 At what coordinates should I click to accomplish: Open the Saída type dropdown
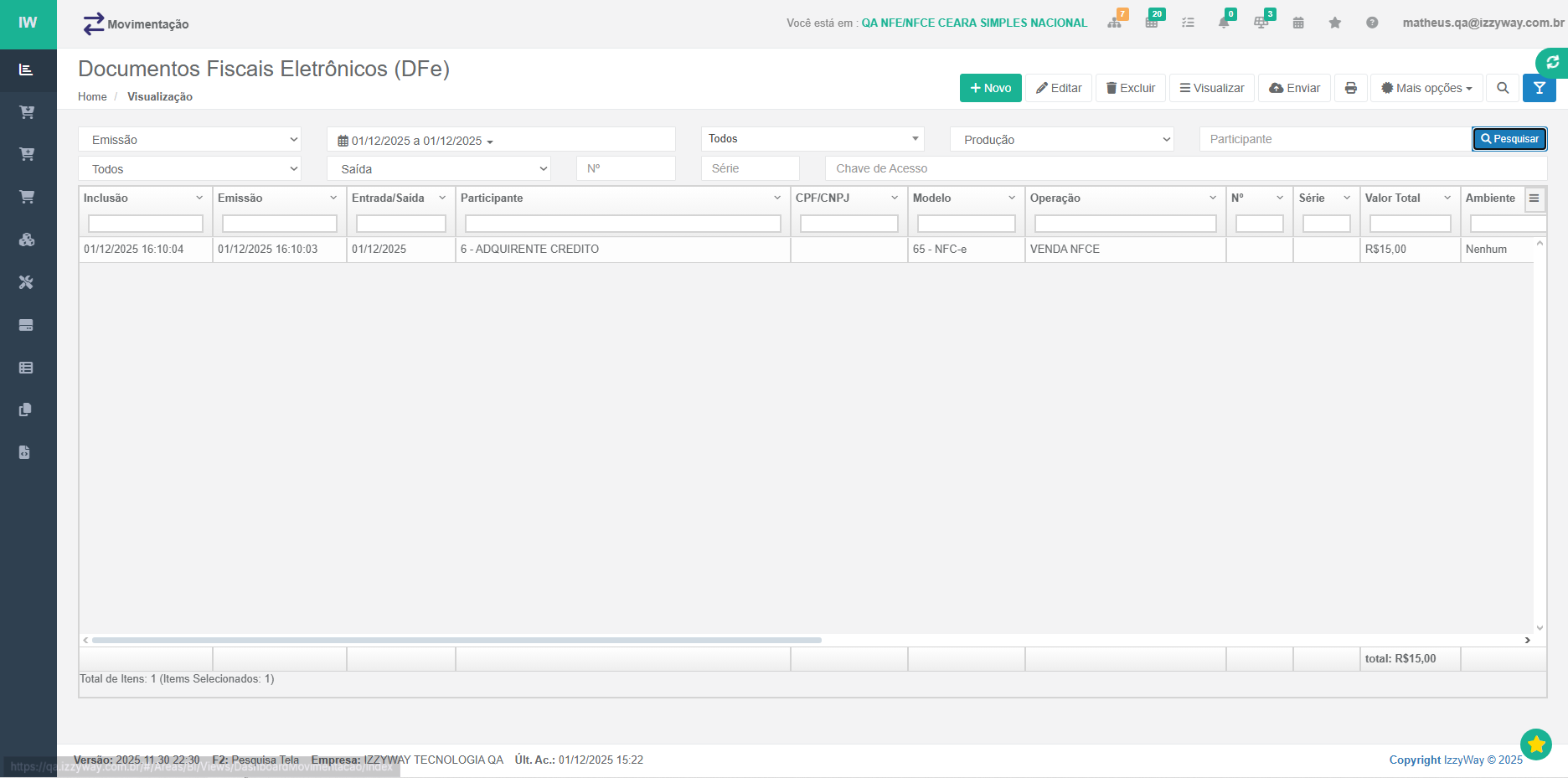438,169
